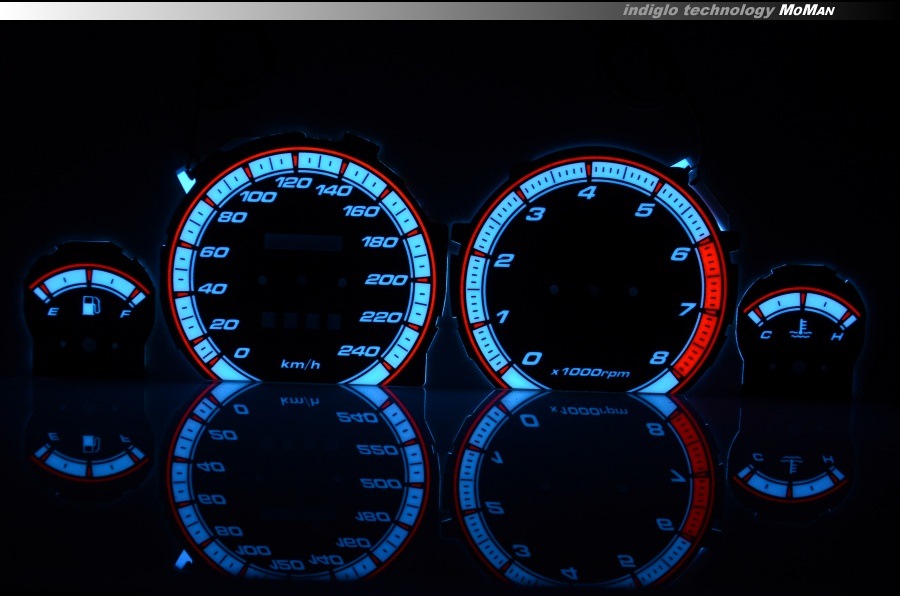The width and height of the screenshot is (900, 596).
Task: Click the upright 'H' on the temperature gauge
Action: tap(837, 336)
